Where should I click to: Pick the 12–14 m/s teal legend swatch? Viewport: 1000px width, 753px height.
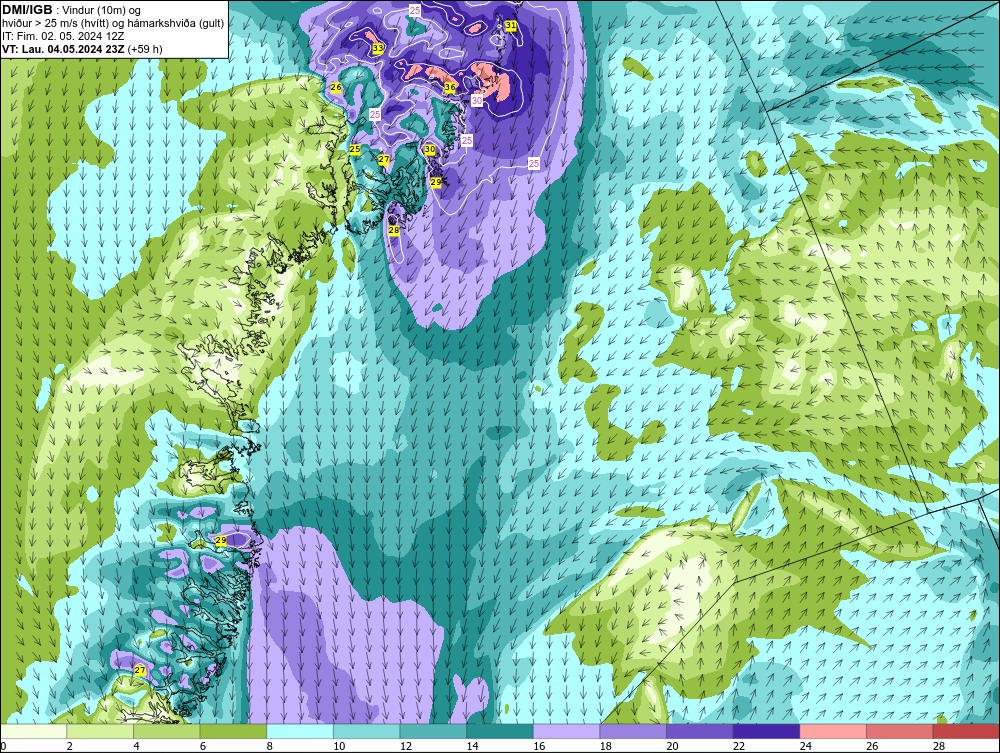point(433,731)
